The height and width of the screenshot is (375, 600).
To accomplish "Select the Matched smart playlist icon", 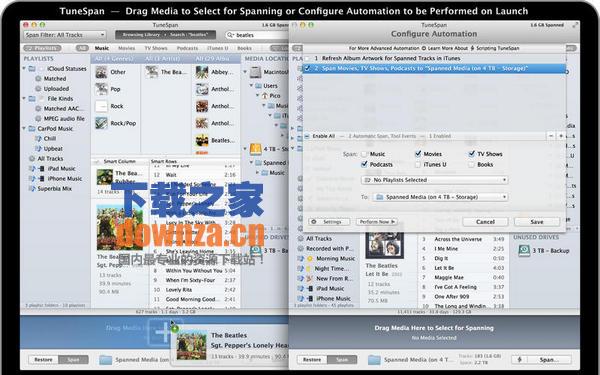I will (x=38, y=78).
